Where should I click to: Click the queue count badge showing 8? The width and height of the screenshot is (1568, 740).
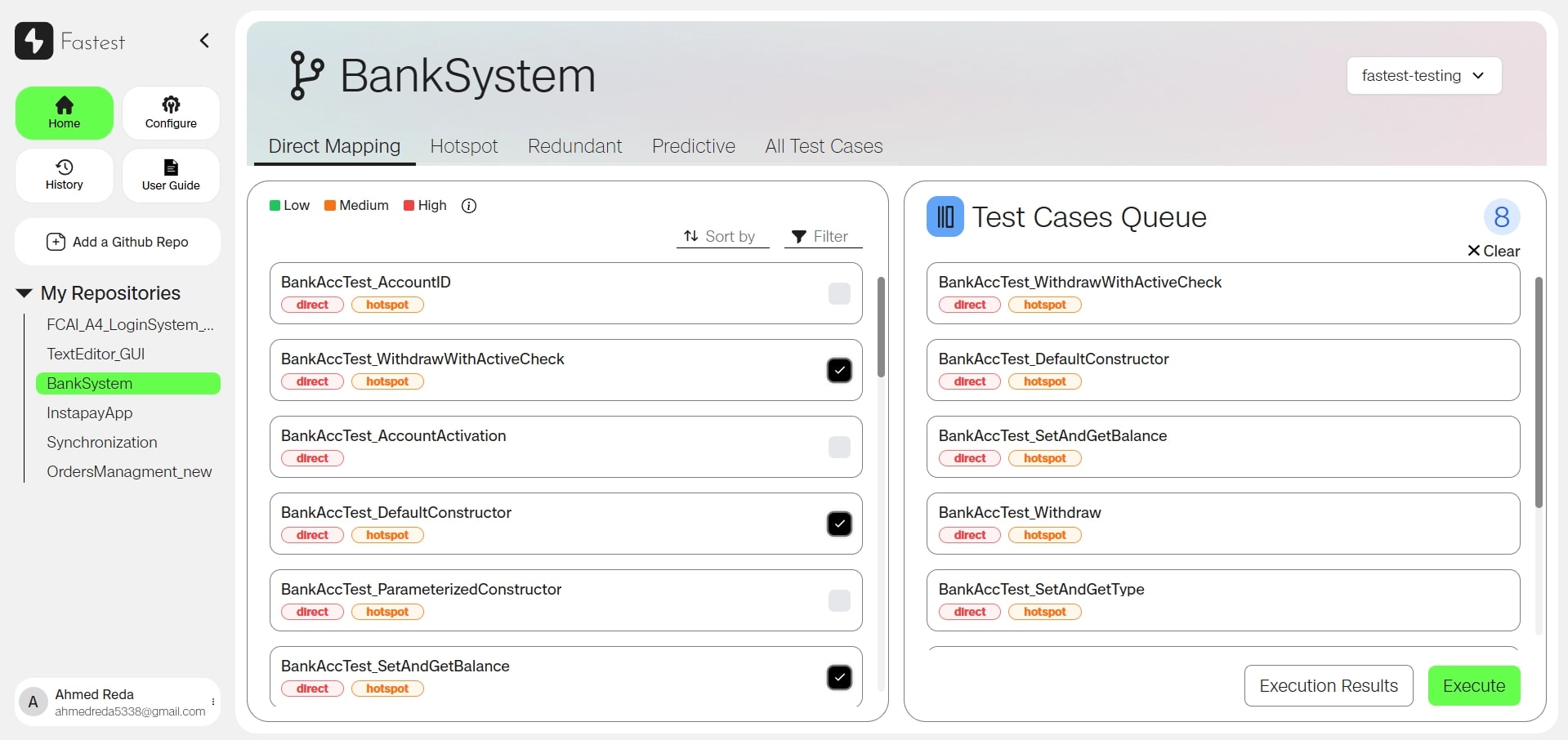coord(1502,217)
